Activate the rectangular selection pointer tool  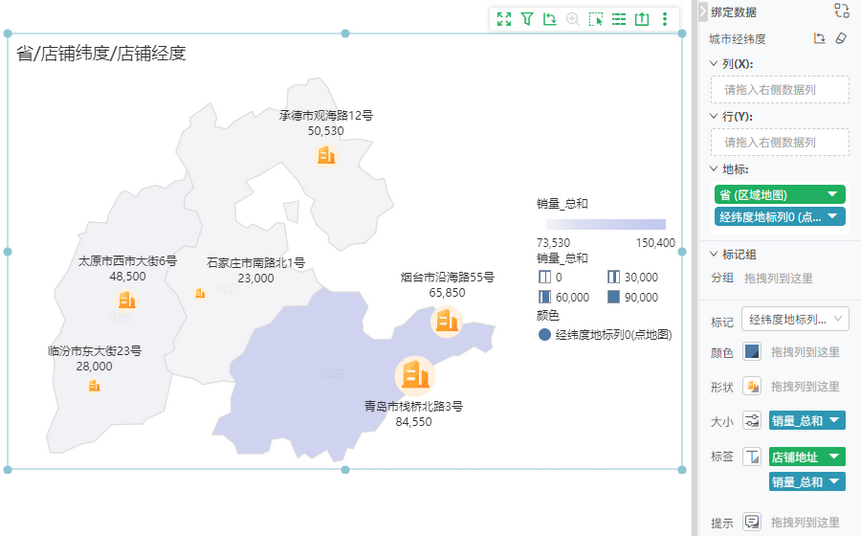click(x=596, y=19)
